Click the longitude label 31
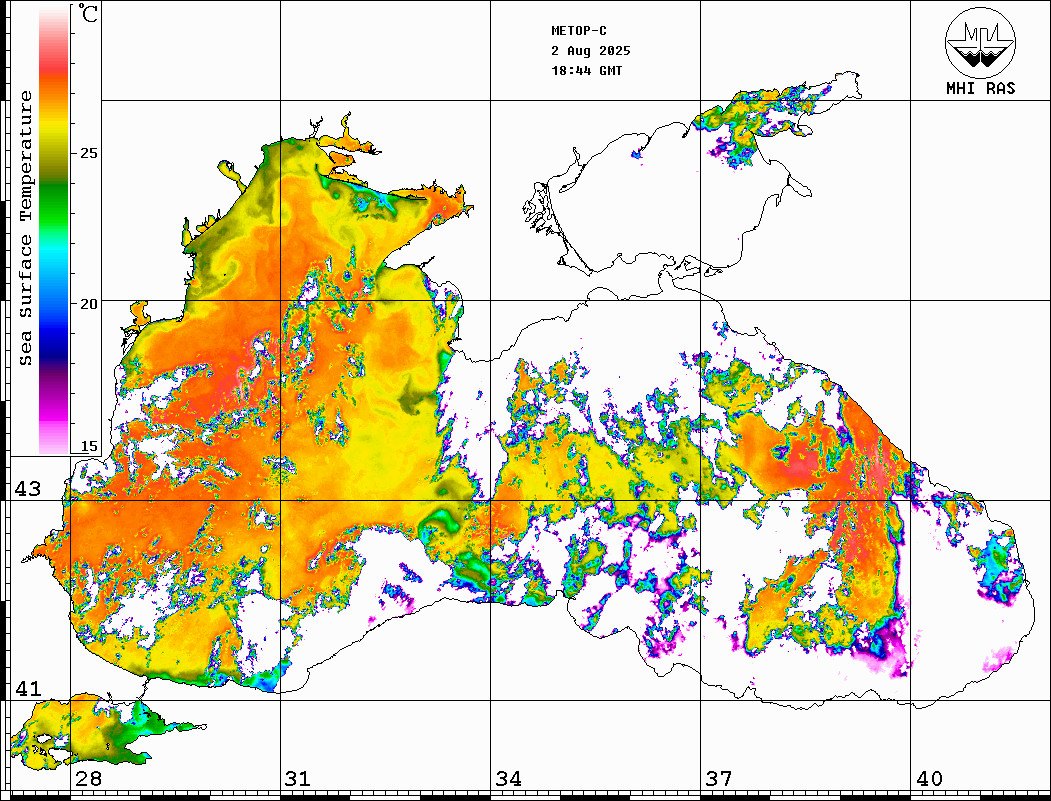 (x=298, y=778)
